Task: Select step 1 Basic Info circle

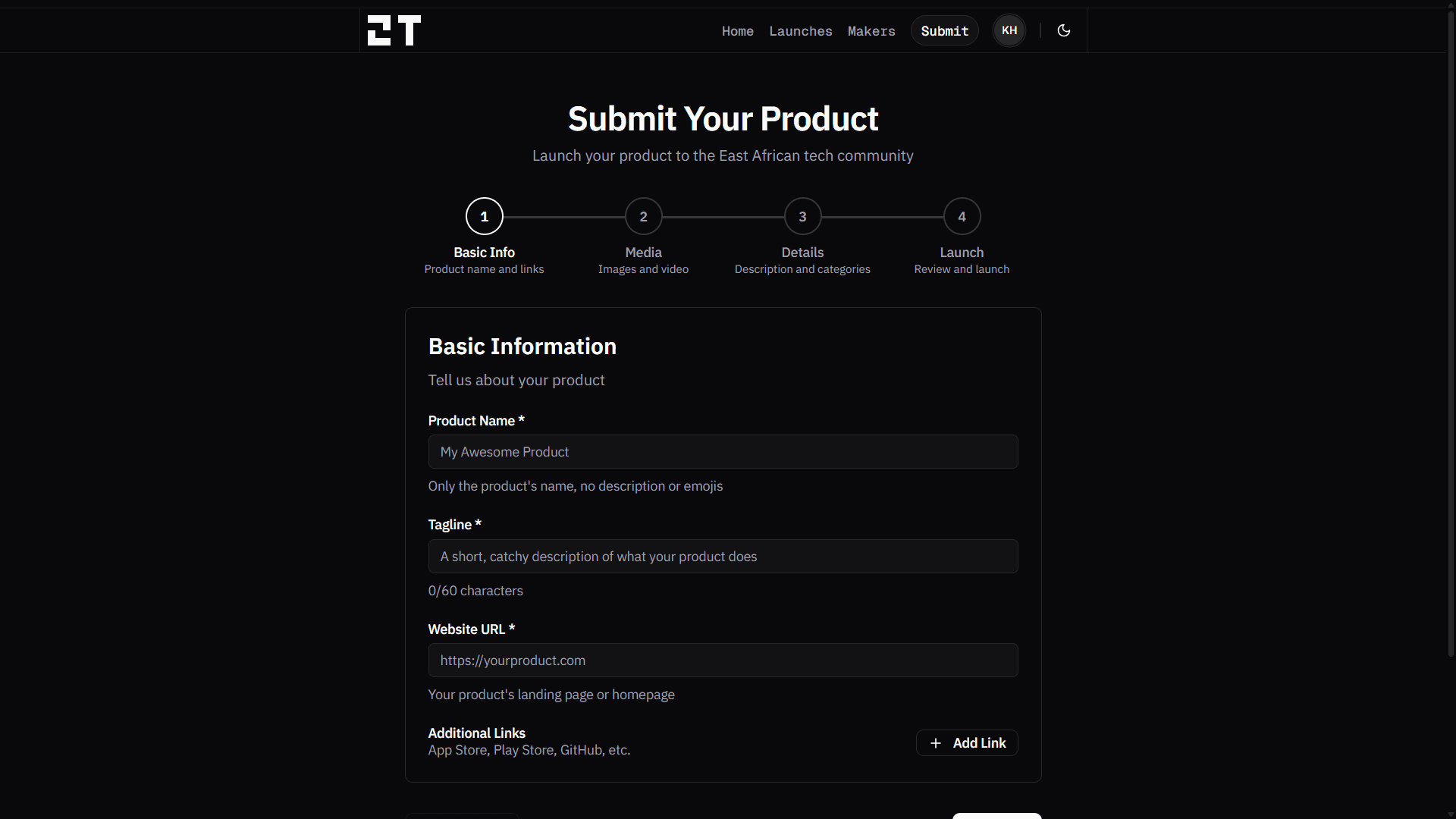Action: (x=484, y=216)
